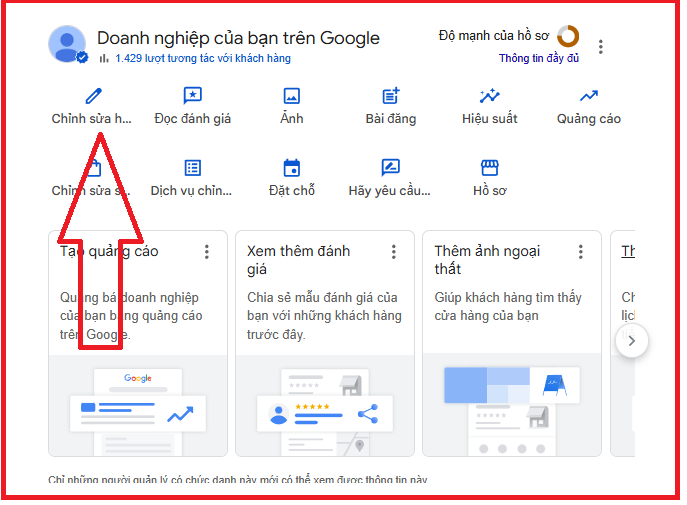Open Hãy yêu cầu đánh giá icon

390,168
